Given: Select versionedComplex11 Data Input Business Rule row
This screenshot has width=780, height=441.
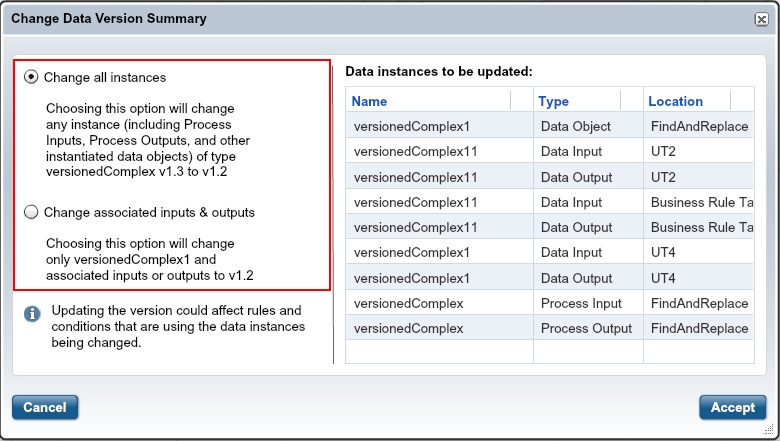Looking at the screenshot, I should point(549,202).
